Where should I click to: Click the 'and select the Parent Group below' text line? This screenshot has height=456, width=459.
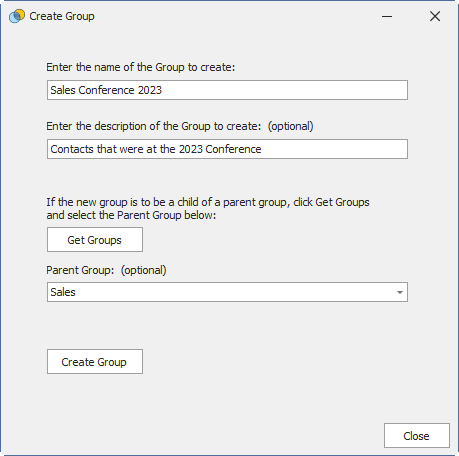[131, 215]
